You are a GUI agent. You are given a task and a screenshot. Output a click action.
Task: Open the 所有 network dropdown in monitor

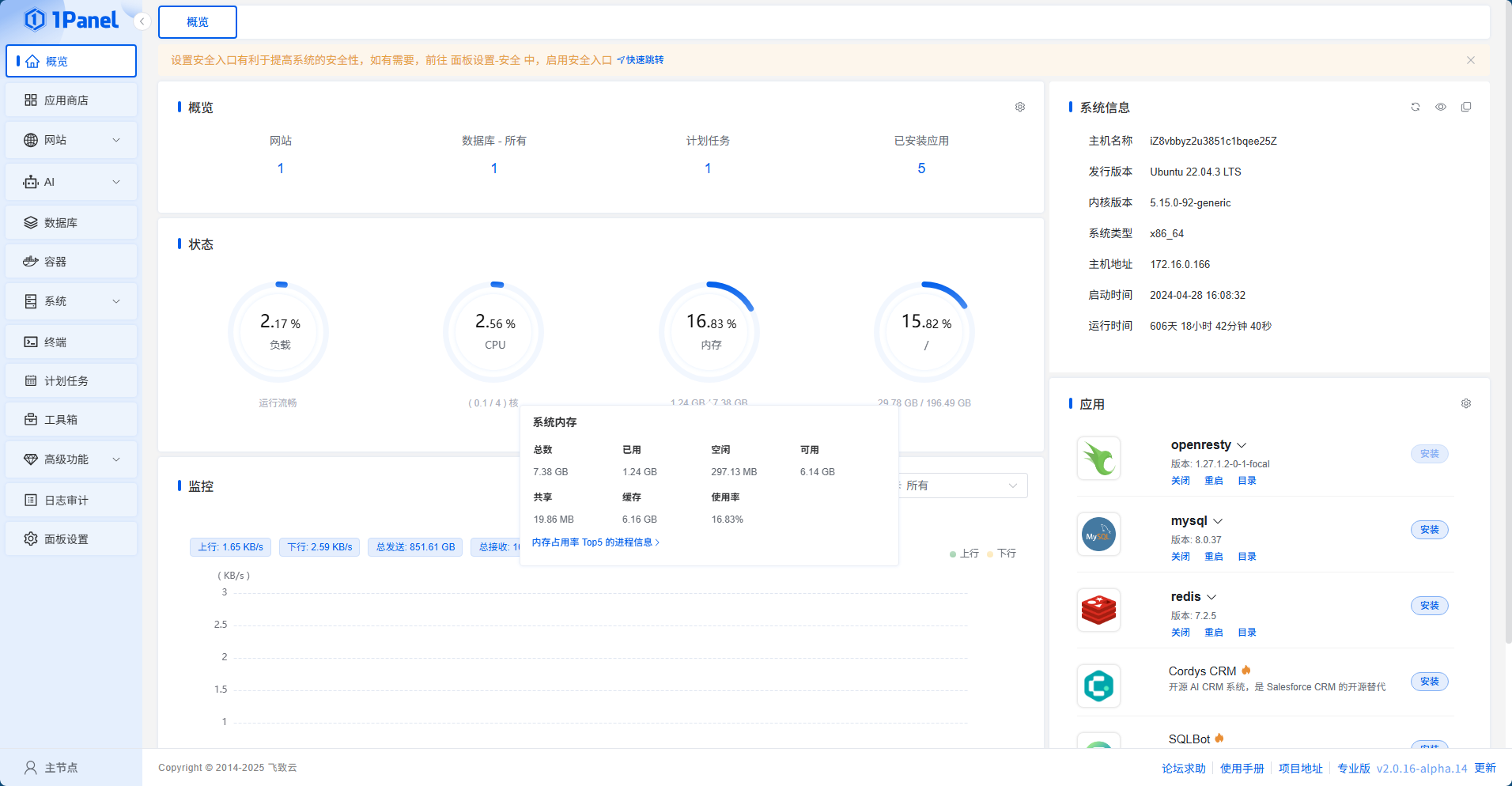(x=960, y=486)
